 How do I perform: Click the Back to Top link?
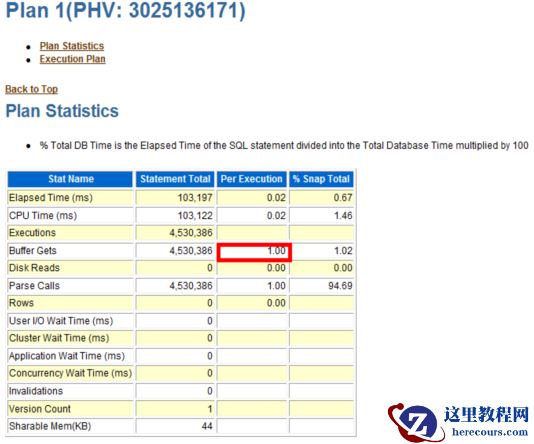31,89
